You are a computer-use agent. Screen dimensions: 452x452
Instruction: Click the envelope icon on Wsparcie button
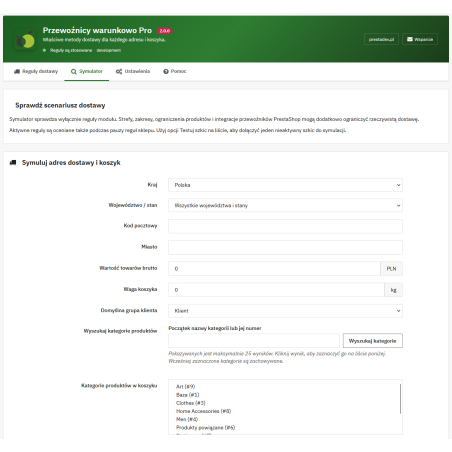pos(410,39)
